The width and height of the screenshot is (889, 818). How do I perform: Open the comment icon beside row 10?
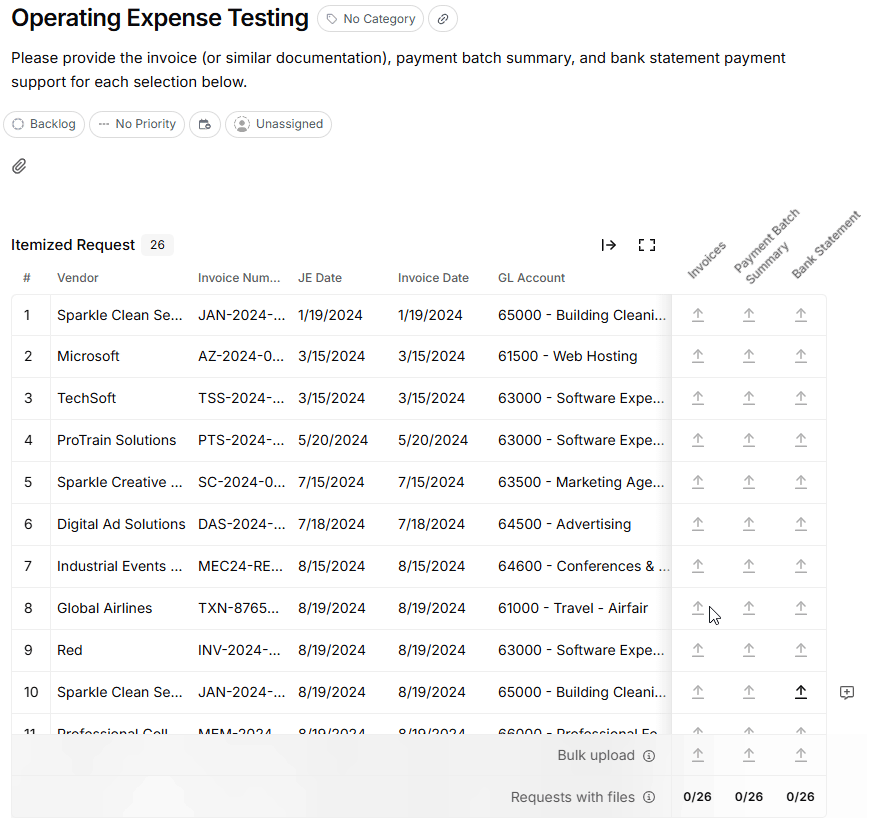[847, 692]
